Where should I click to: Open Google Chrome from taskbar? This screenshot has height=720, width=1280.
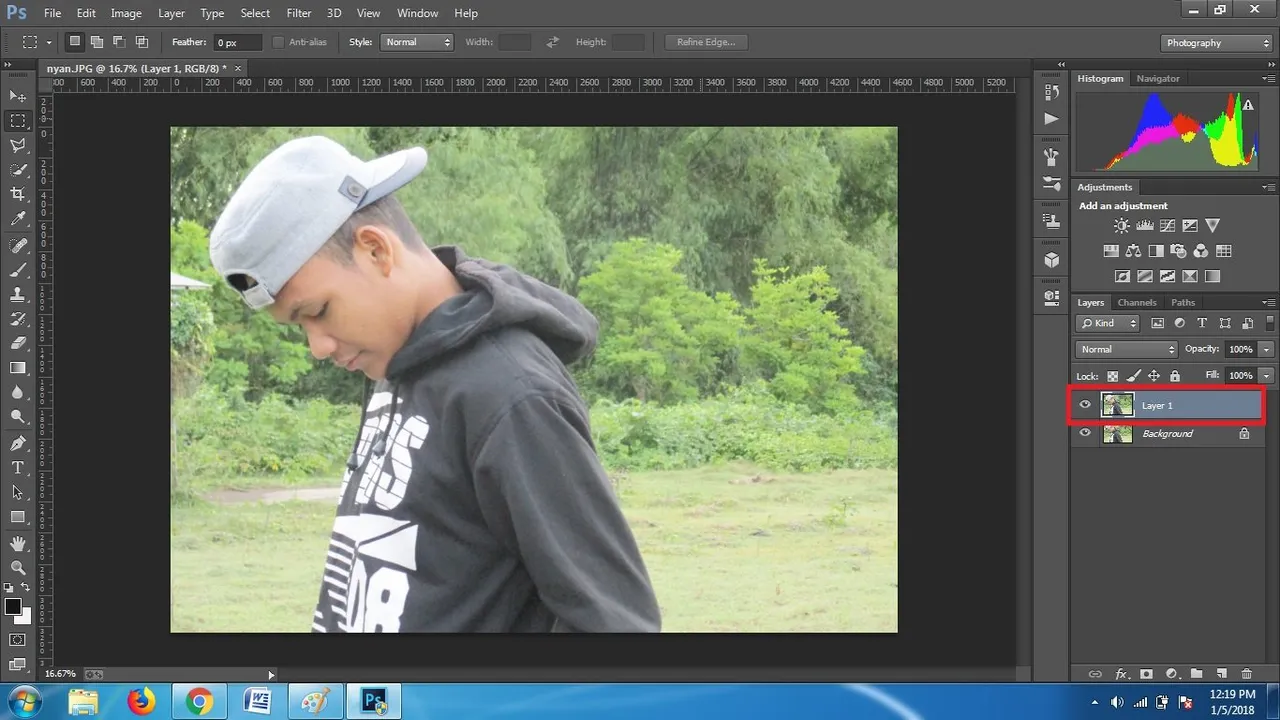pos(199,702)
